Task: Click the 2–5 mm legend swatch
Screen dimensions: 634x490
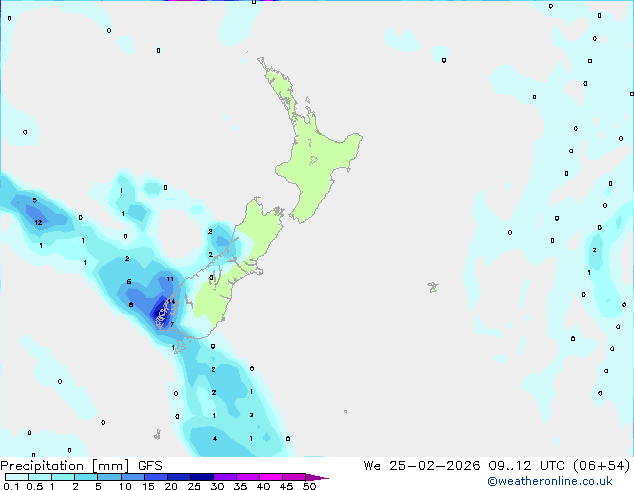Action: [86, 477]
